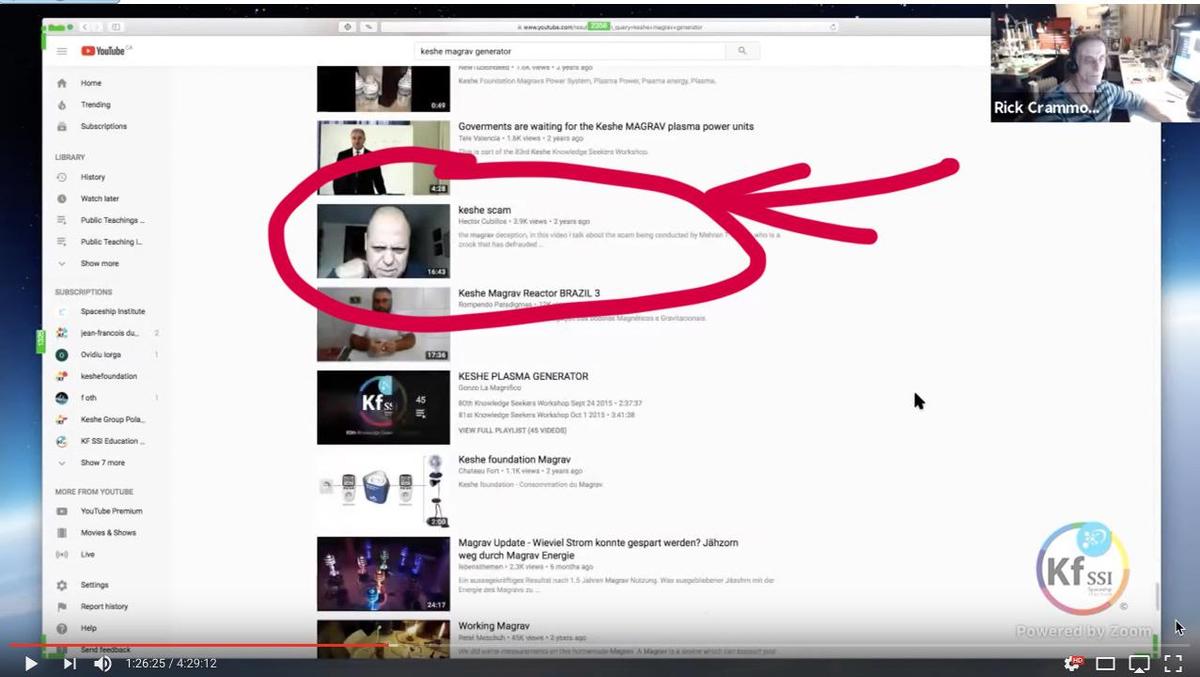The image size is (1200, 677).
Task: Cast the video with the TV icon
Action: pos(1139,663)
